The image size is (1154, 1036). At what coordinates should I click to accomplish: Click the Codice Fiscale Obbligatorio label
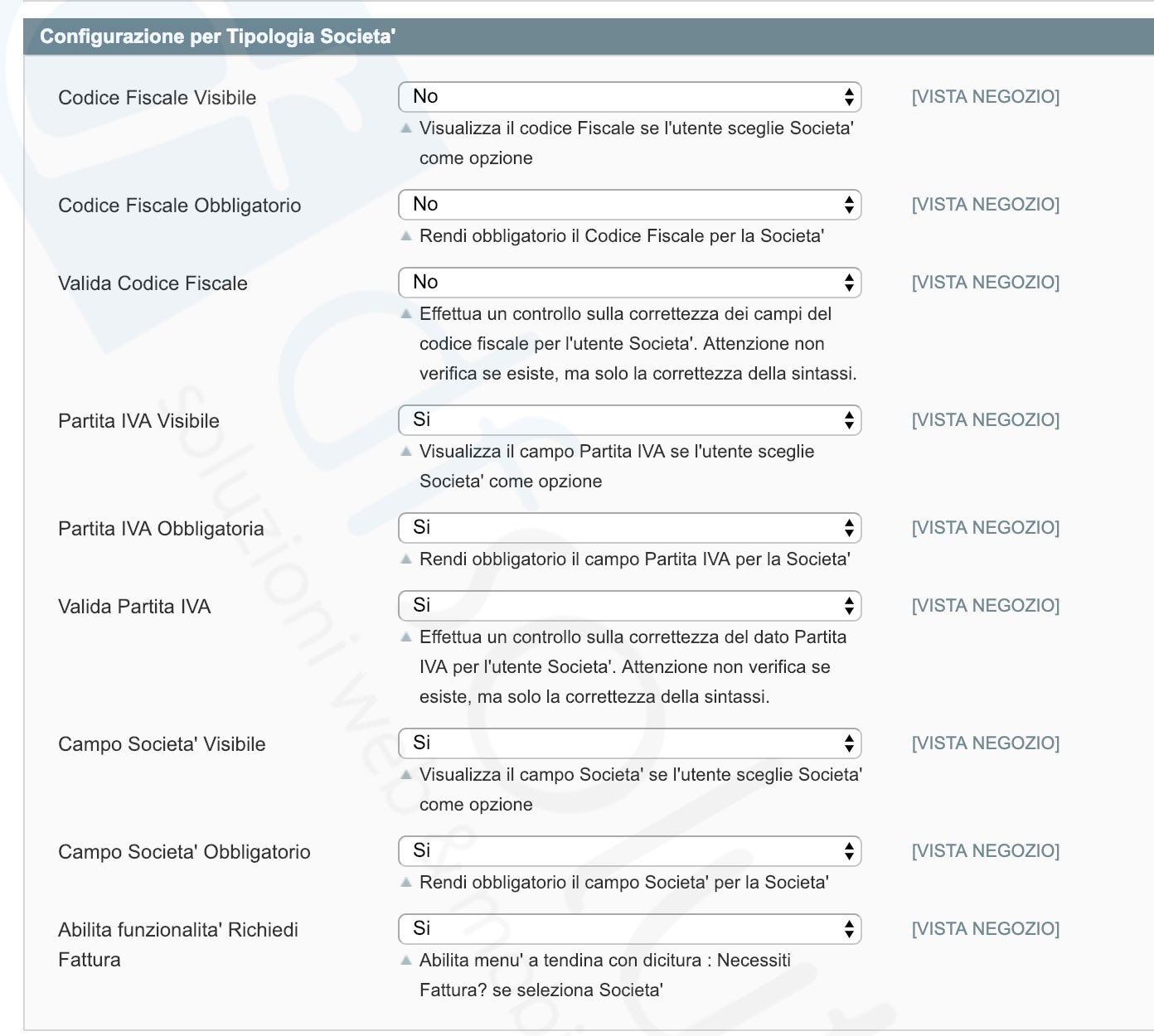(x=180, y=206)
